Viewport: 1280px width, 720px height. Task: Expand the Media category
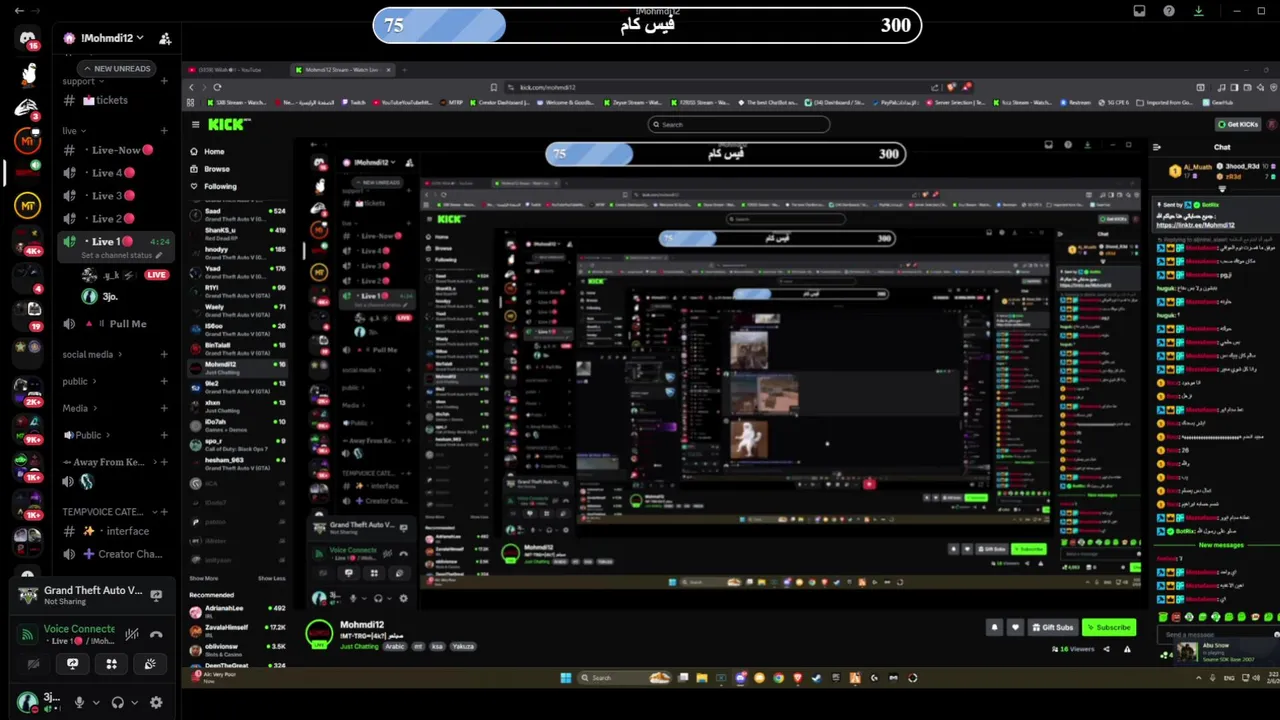[x=79, y=408]
